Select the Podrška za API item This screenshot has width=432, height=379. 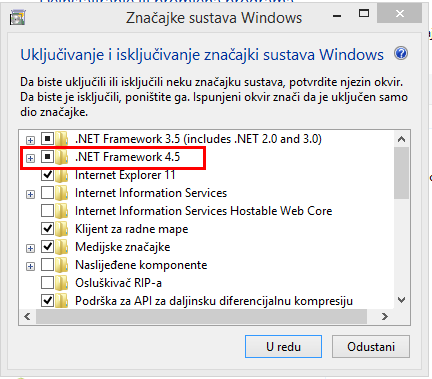coord(214,301)
